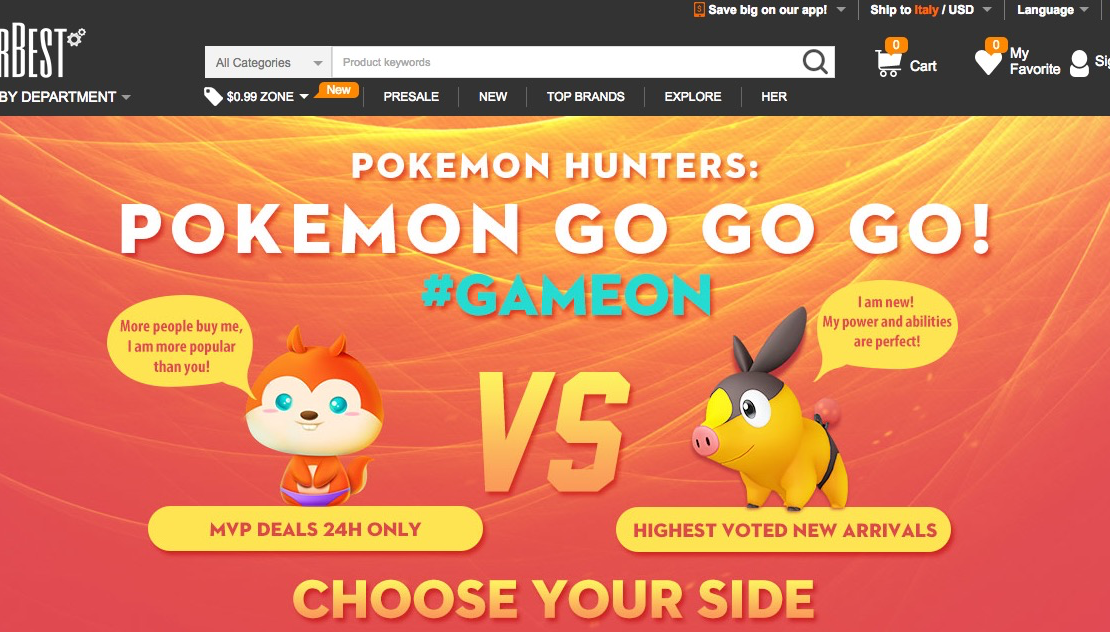This screenshot has width=1110, height=632.
Task: Expand Ship to Italy / USD selector
Action: pos(930,10)
